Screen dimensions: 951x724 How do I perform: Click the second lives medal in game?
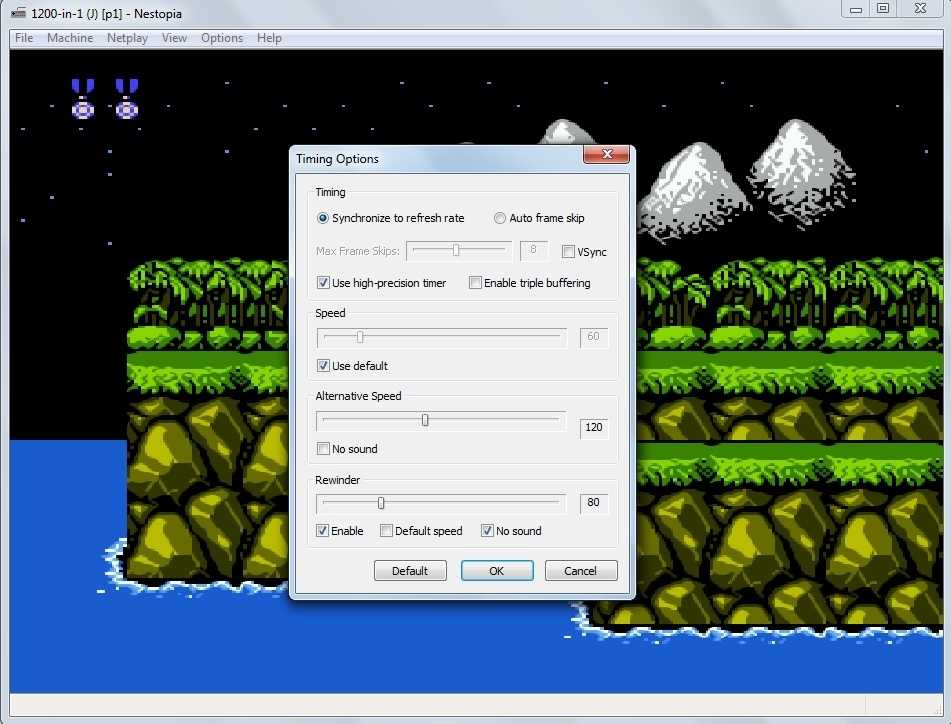[127, 98]
